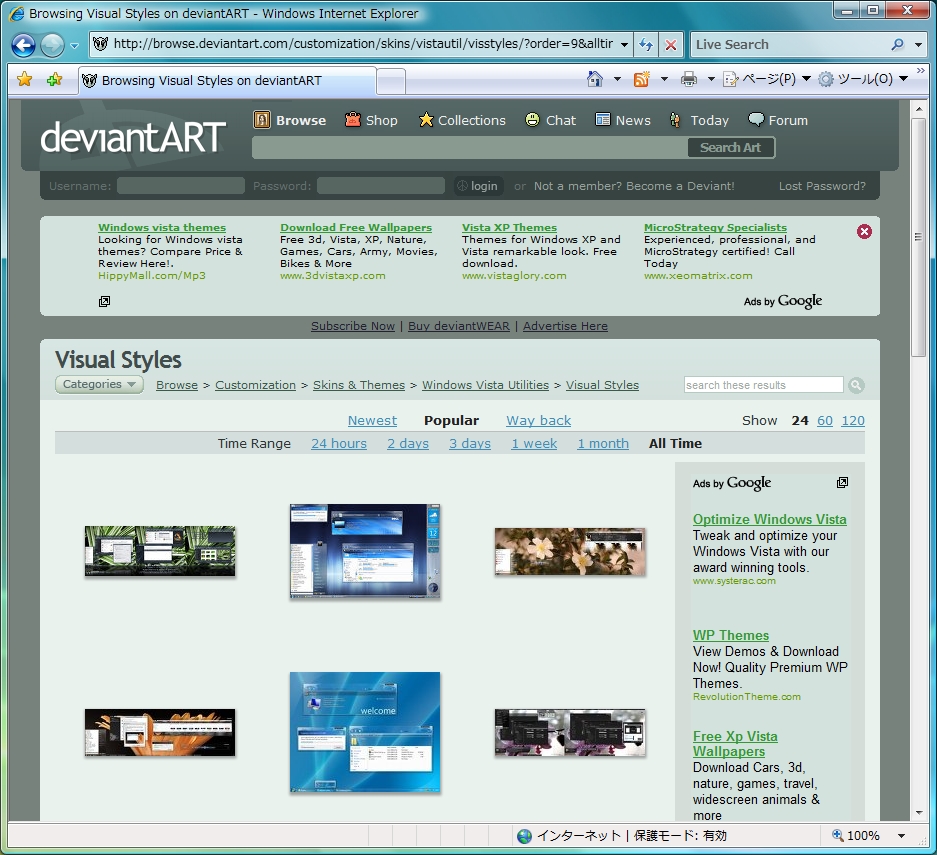This screenshot has height=855, width=937.
Task: Open the Shop section
Action: click(371, 120)
